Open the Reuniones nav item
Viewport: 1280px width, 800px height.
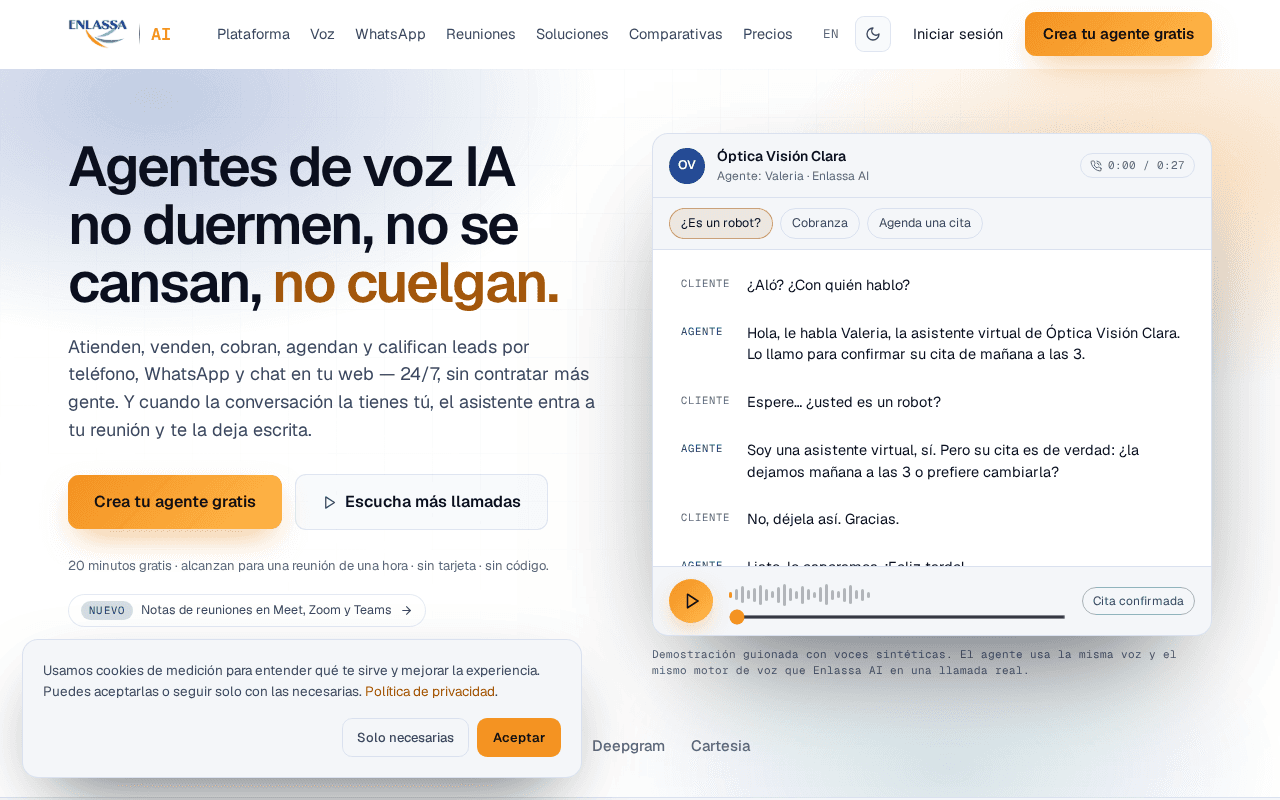coord(481,34)
